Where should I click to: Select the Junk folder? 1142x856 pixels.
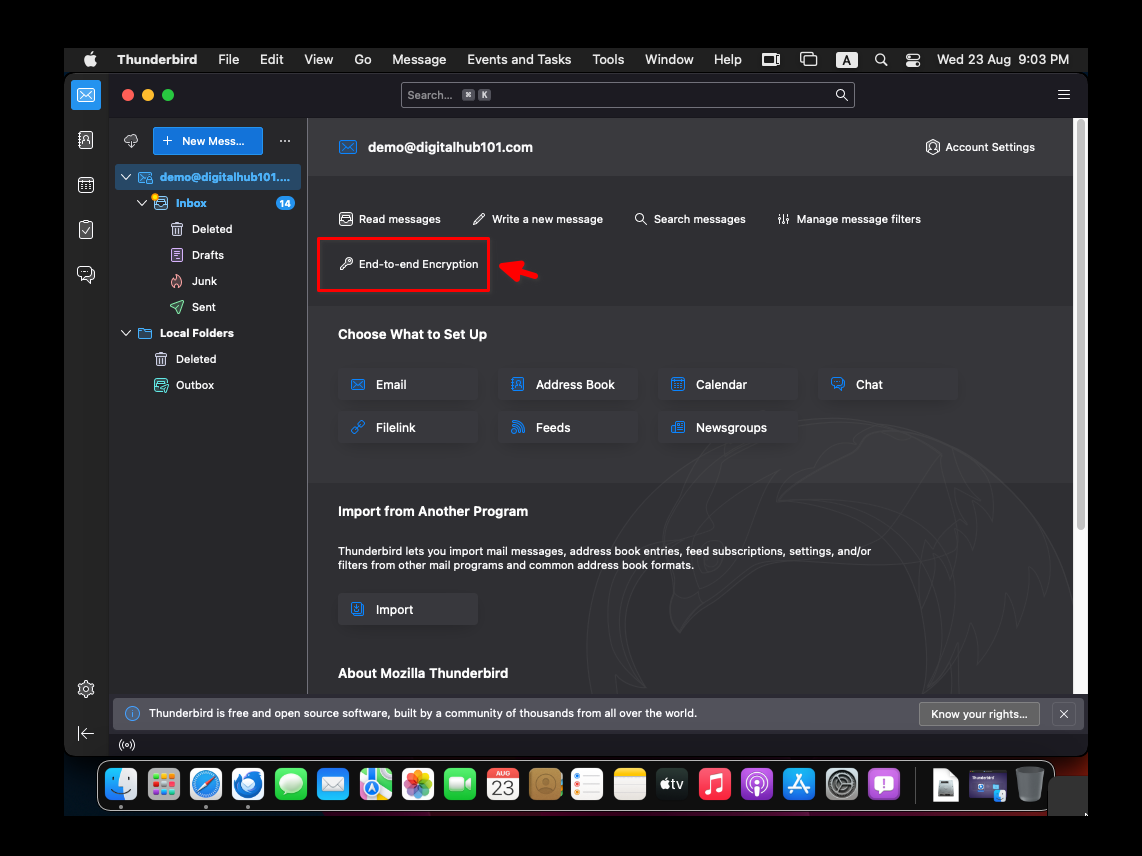tap(208, 281)
